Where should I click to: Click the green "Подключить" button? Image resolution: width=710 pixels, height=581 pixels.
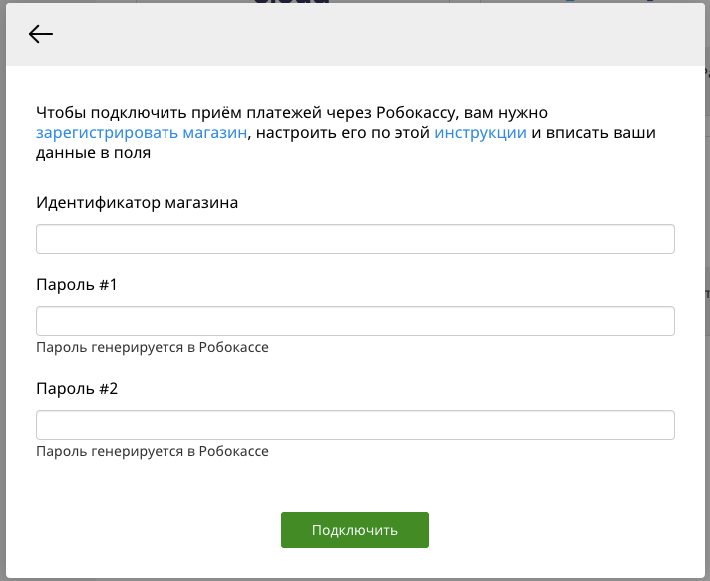[x=355, y=530]
